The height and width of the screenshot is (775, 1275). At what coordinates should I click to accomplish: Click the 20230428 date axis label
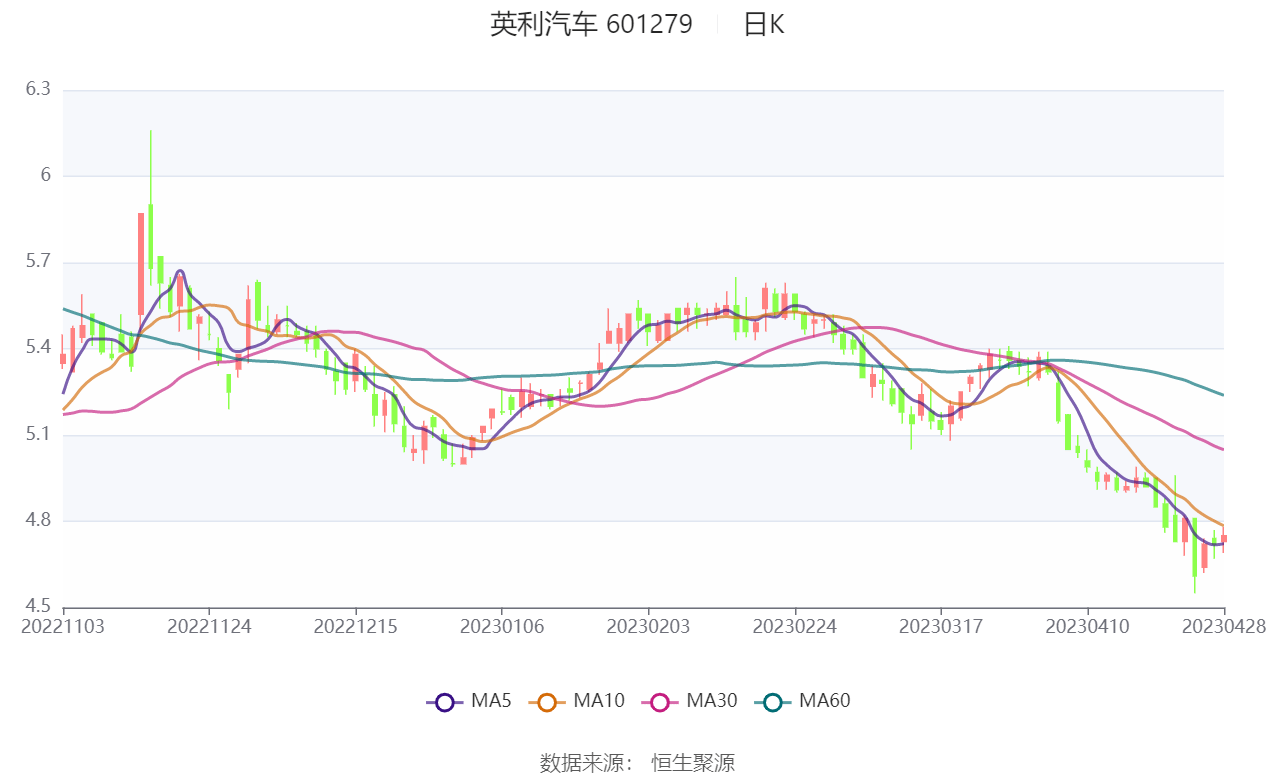pos(1224,627)
